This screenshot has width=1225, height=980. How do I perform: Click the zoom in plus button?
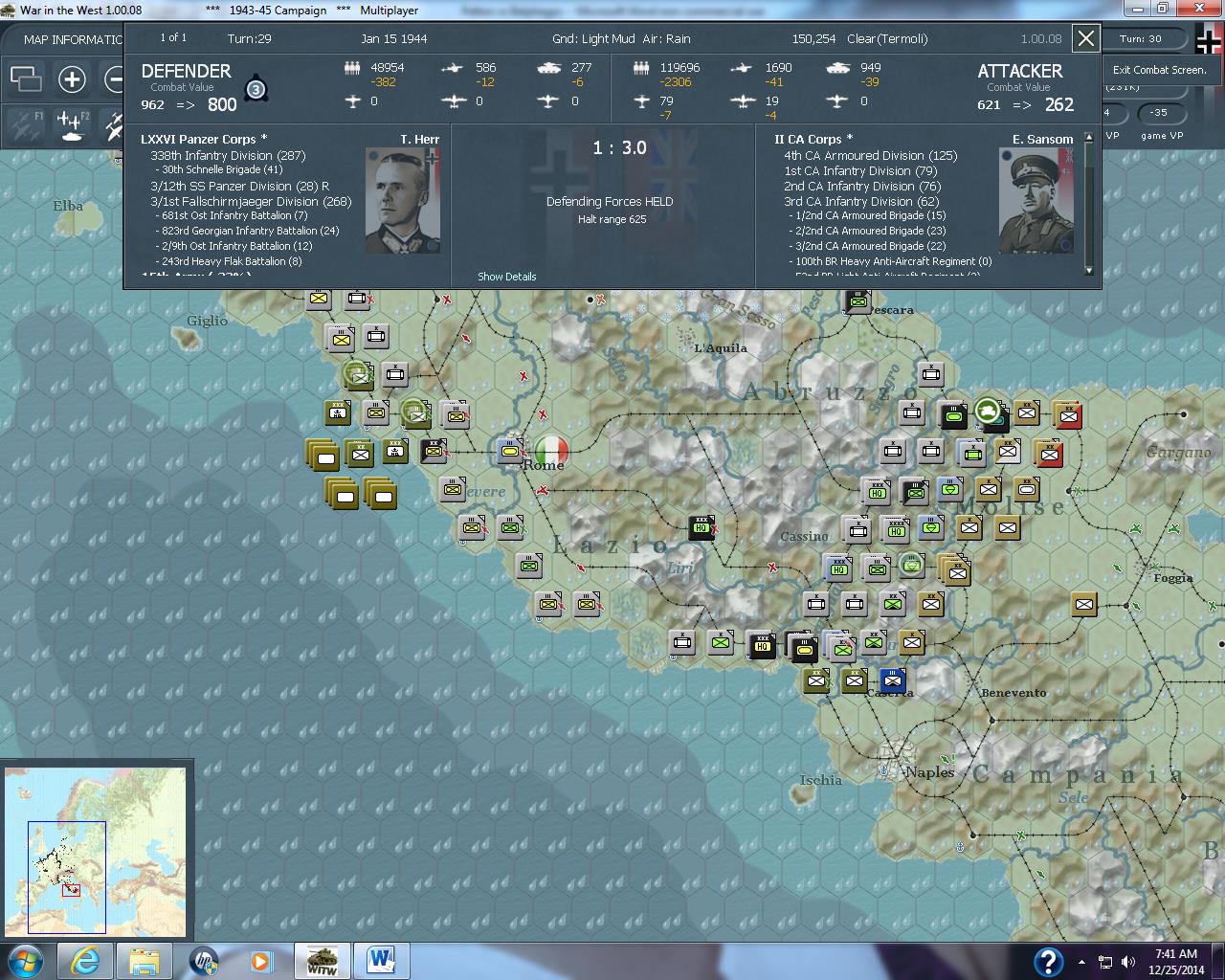[72, 78]
